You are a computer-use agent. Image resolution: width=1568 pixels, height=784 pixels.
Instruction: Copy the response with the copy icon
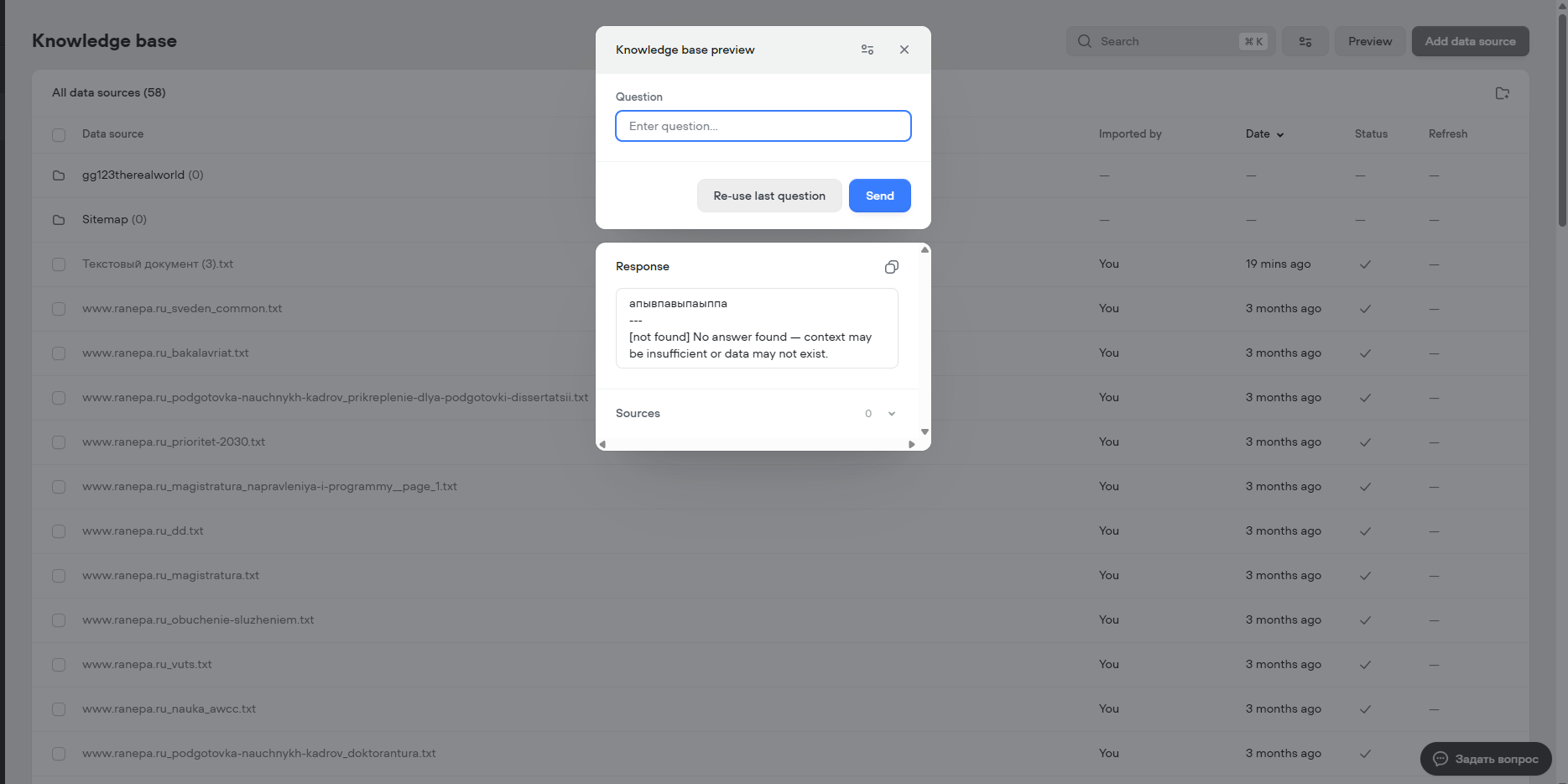892,267
